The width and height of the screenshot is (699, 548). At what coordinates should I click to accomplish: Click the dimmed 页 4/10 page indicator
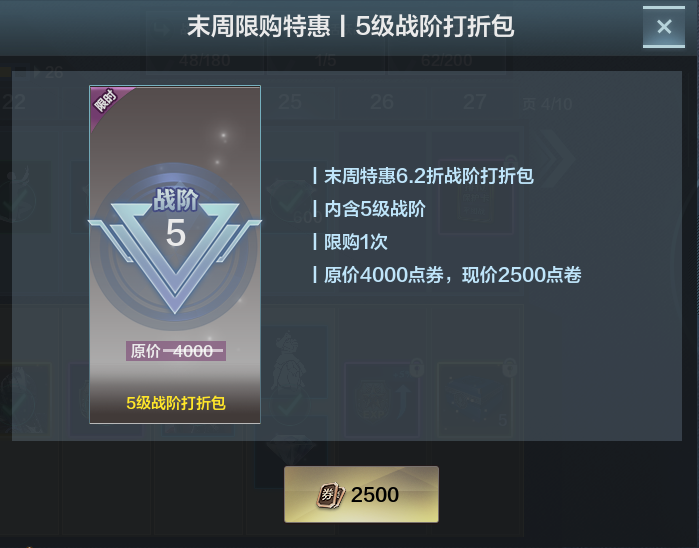(547, 104)
